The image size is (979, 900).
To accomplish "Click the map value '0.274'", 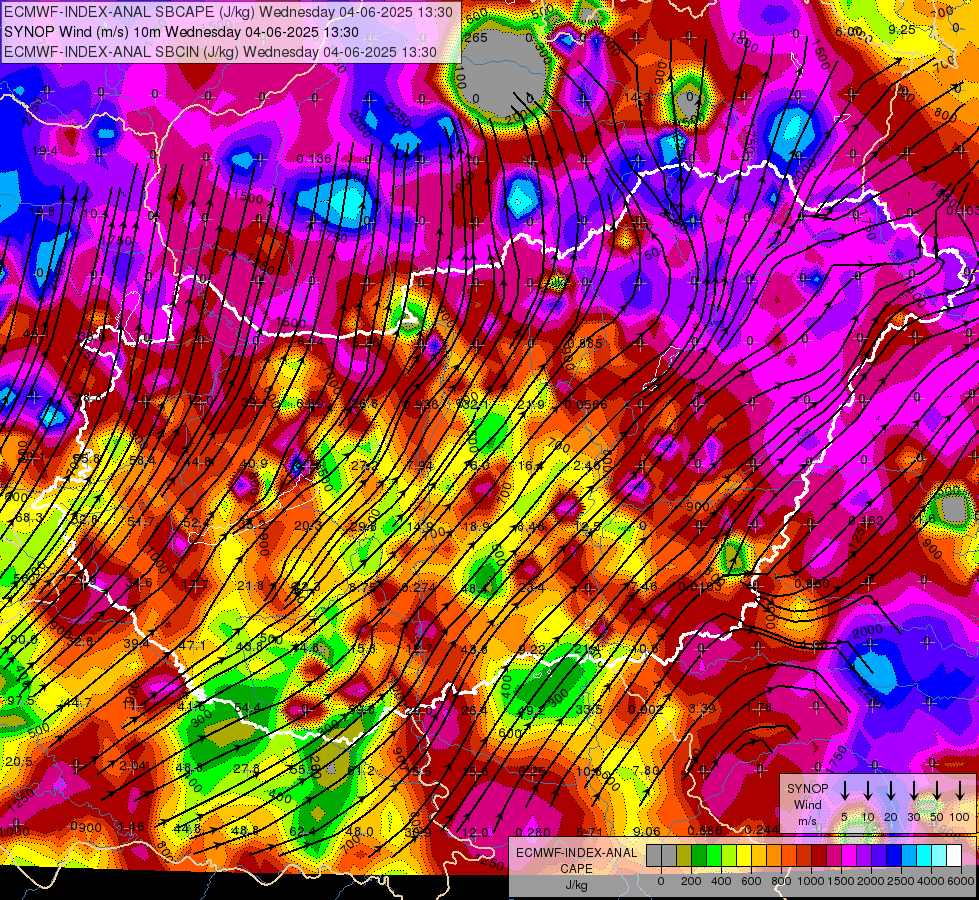I will pyautogui.click(x=419, y=587).
